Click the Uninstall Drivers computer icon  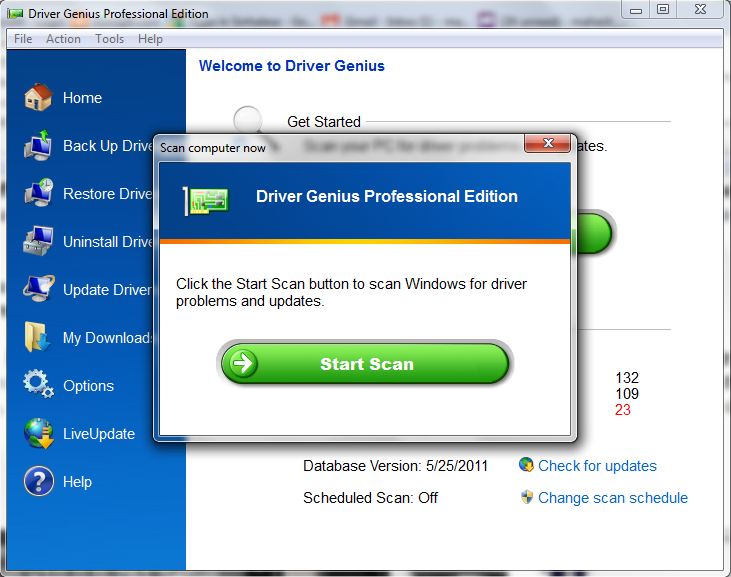(x=38, y=241)
